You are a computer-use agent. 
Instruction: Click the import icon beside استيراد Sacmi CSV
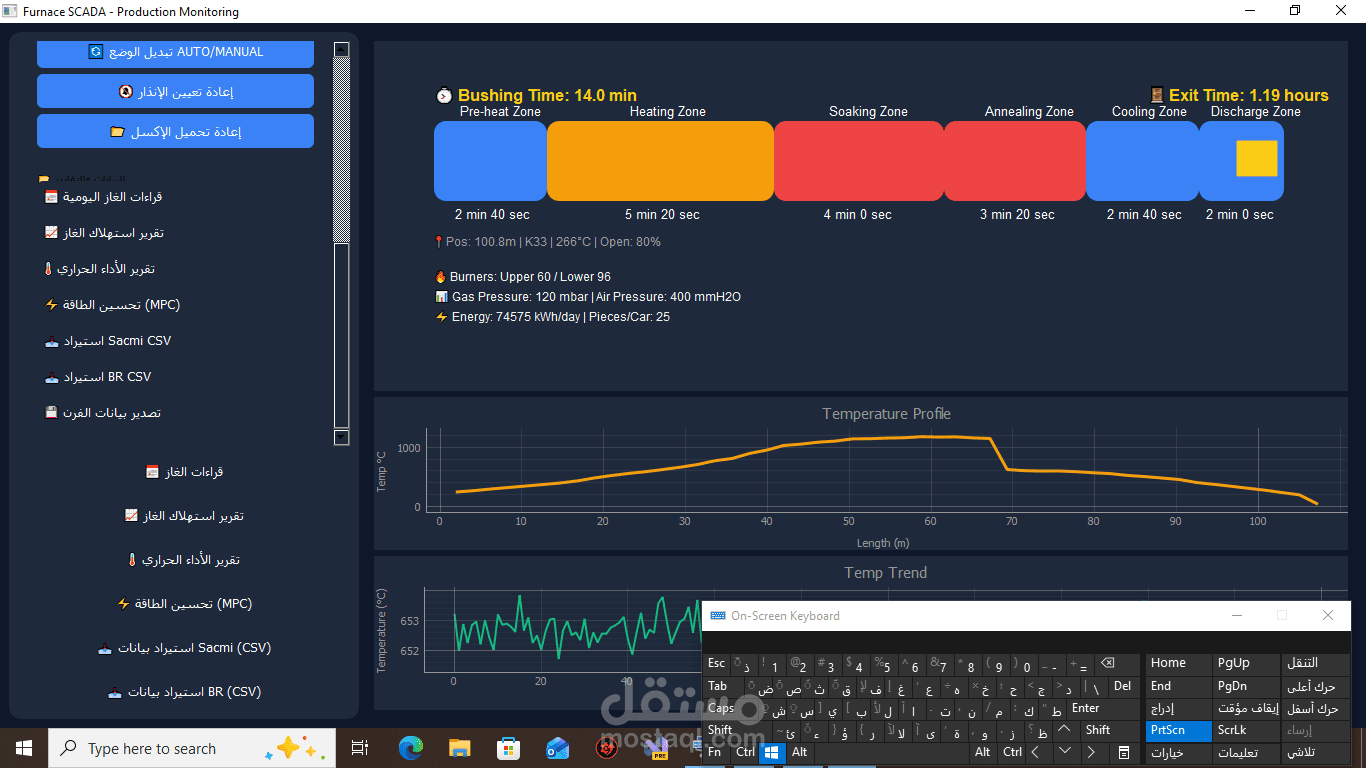tap(51, 341)
